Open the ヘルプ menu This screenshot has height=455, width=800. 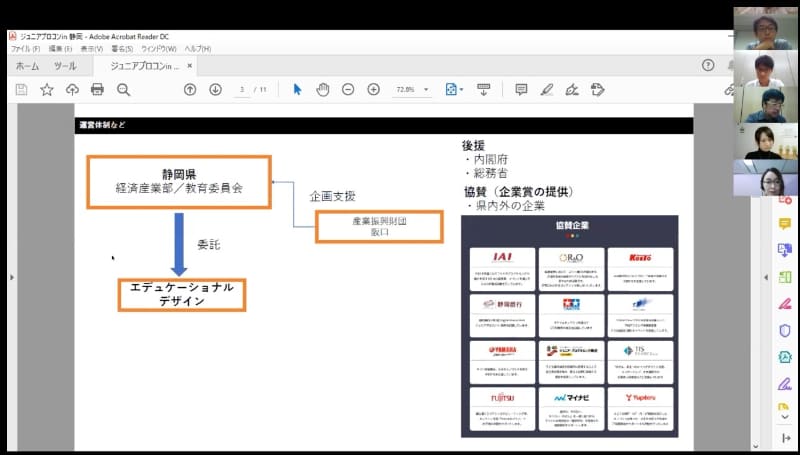(197, 49)
